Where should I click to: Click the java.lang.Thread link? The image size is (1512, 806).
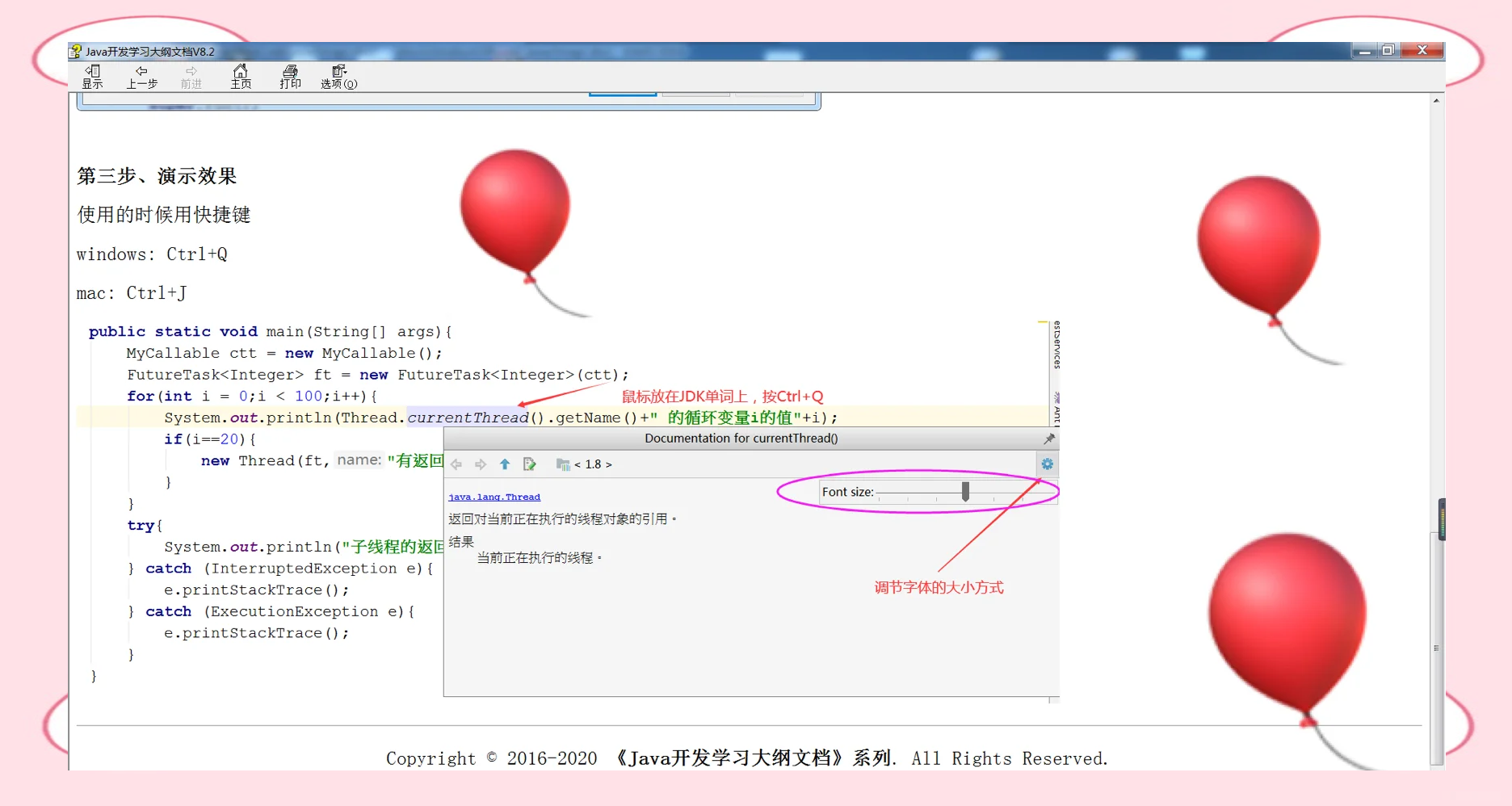click(x=494, y=497)
